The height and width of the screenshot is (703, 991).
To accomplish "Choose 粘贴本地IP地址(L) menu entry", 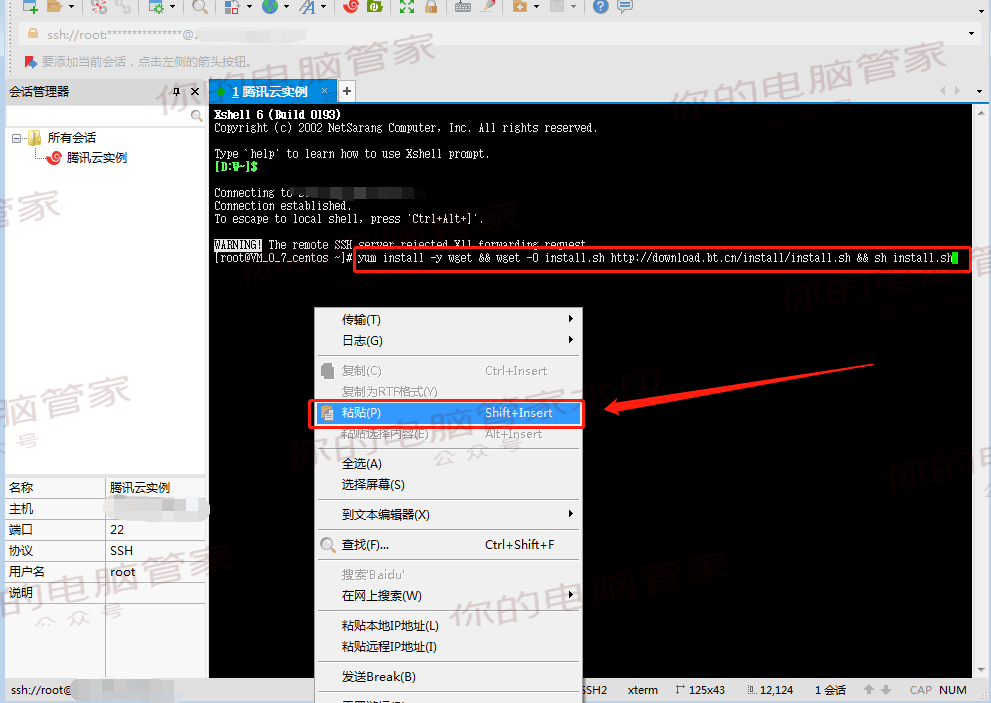I will [x=449, y=626].
